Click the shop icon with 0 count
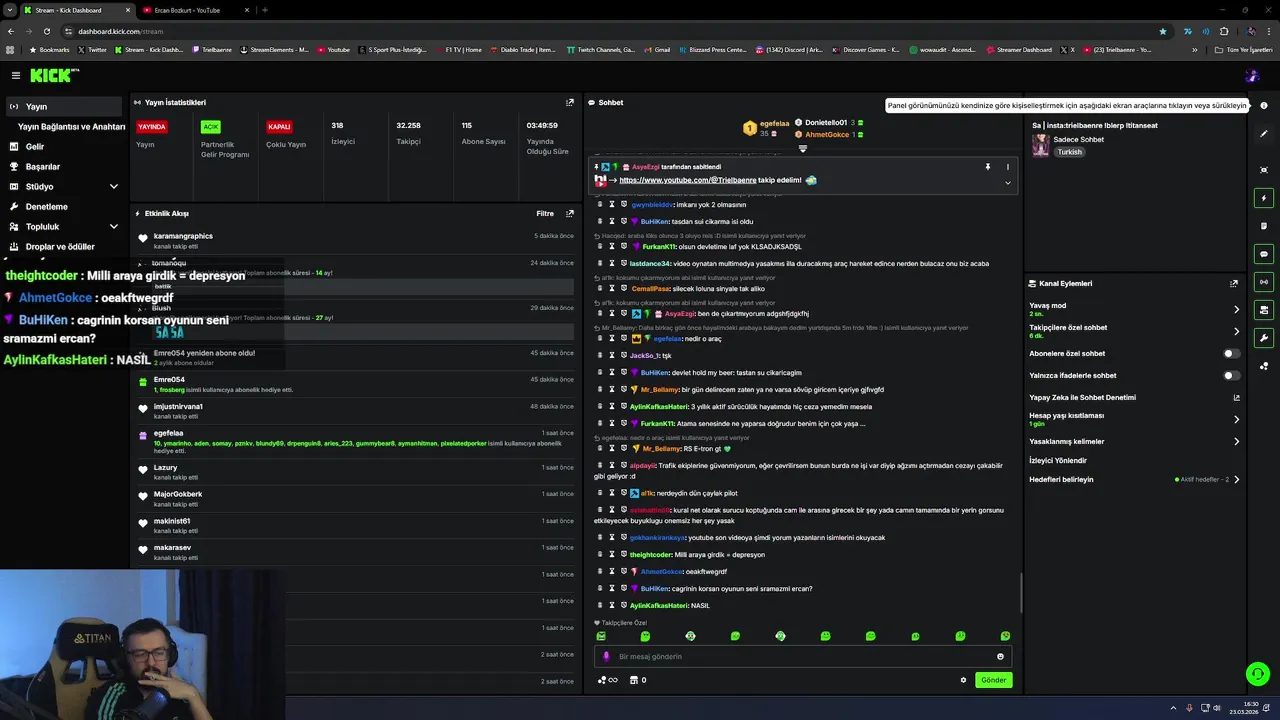Screen dimensions: 1280x720 [638, 680]
